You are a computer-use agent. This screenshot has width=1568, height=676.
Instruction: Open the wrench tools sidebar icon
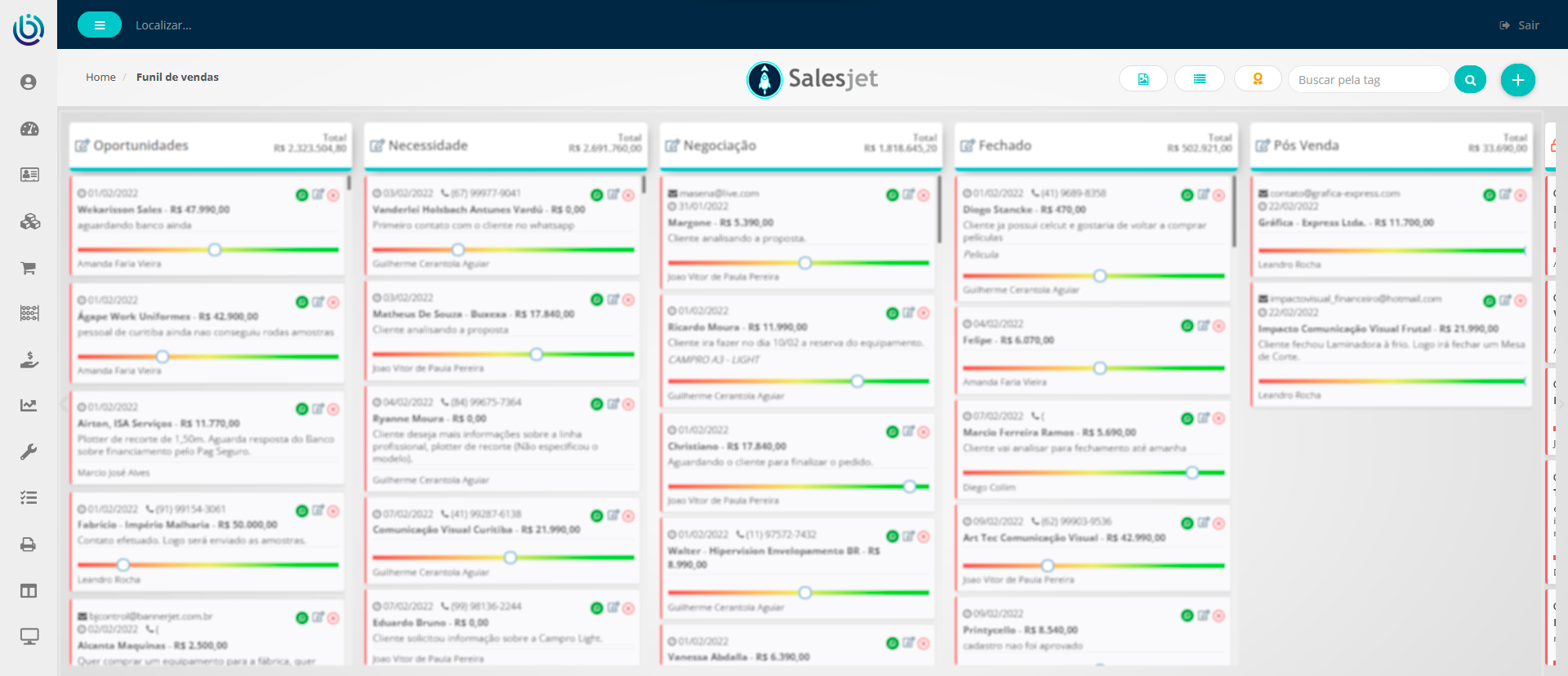29,451
